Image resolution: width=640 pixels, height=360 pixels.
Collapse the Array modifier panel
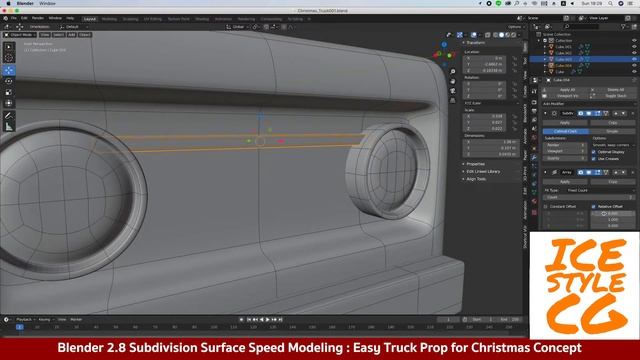(546, 173)
